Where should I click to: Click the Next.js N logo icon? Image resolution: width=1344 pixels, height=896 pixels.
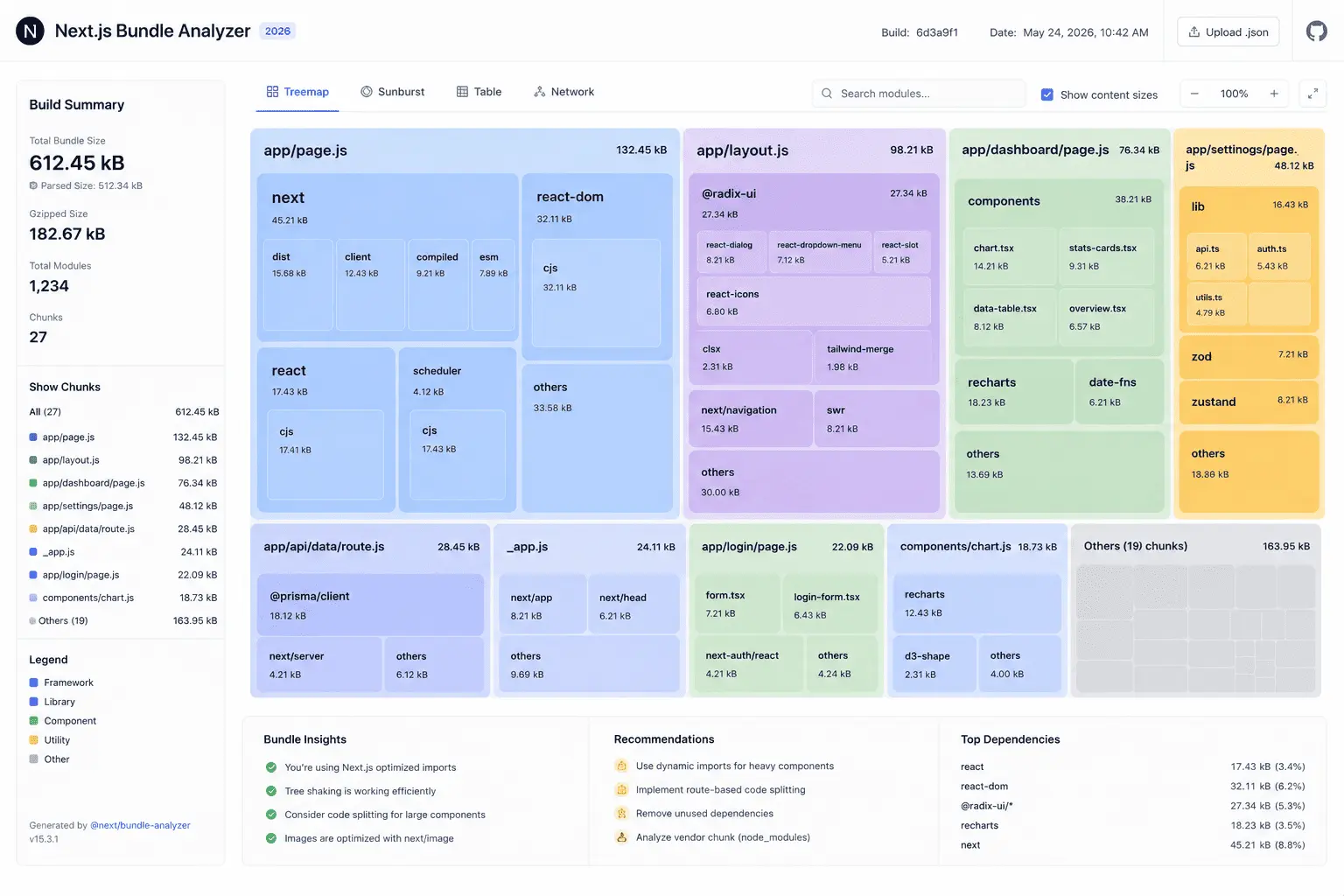click(x=30, y=31)
